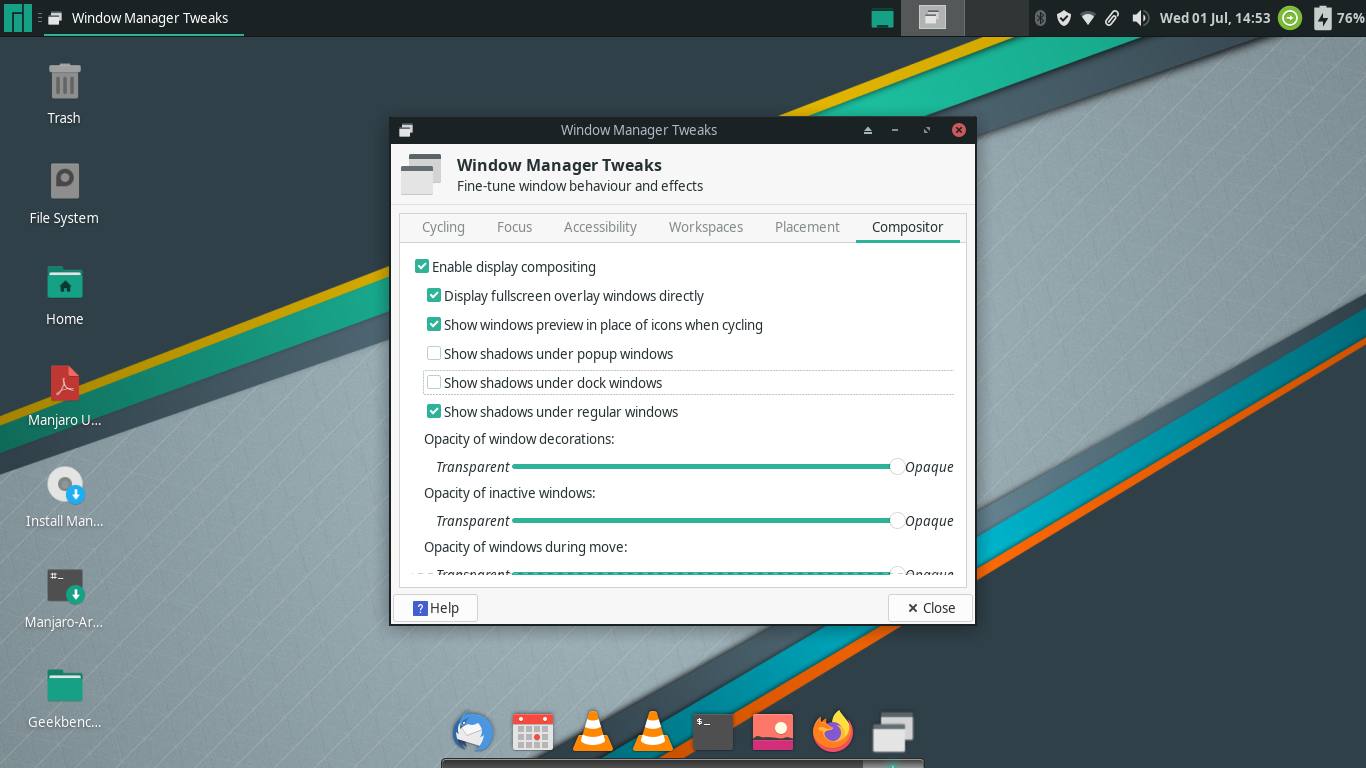Open the Bluetooth tray icon
Screen dimensions: 1366x768
point(1040,18)
